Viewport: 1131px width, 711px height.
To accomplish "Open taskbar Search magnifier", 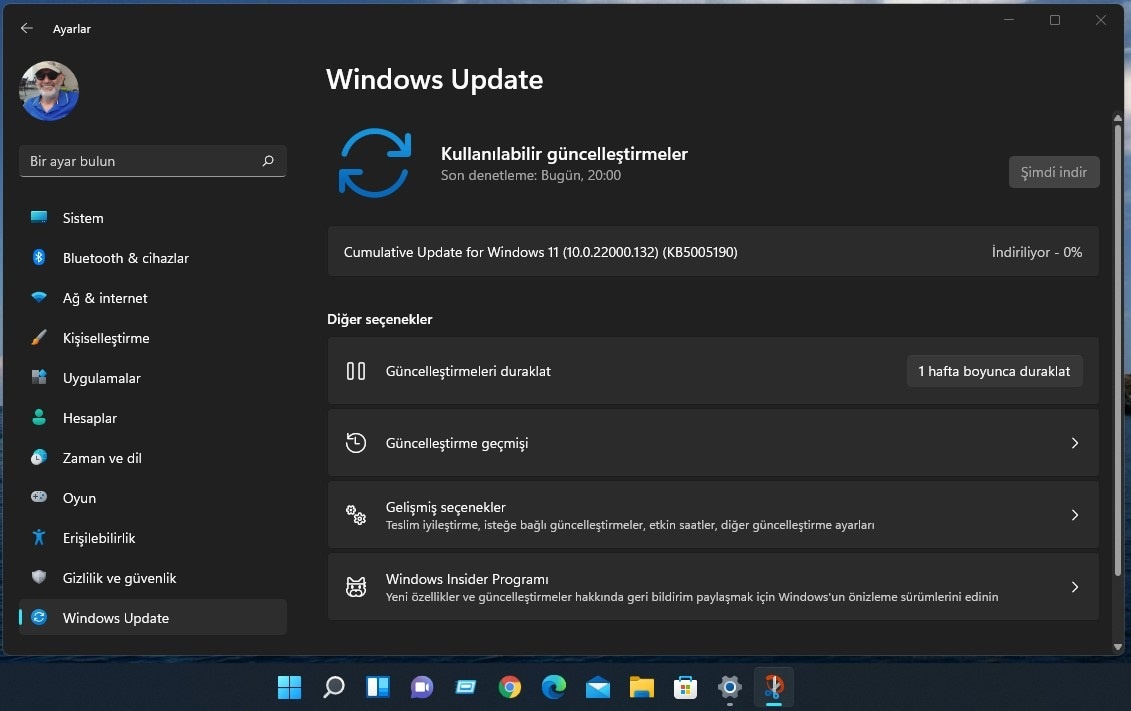I will pyautogui.click(x=333, y=687).
